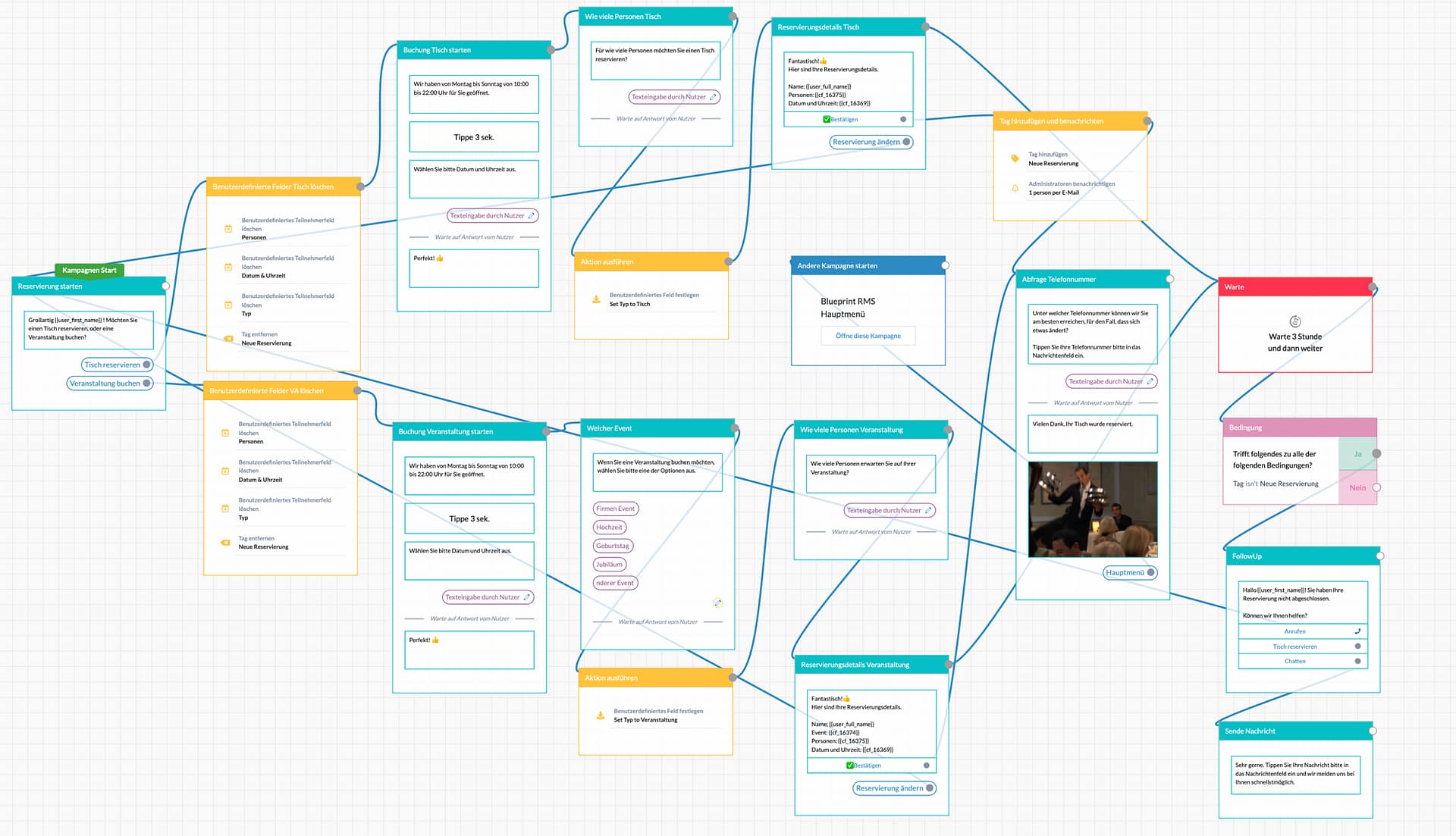
Task: Choose the Firmen Event quick reply
Action: (615, 509)
